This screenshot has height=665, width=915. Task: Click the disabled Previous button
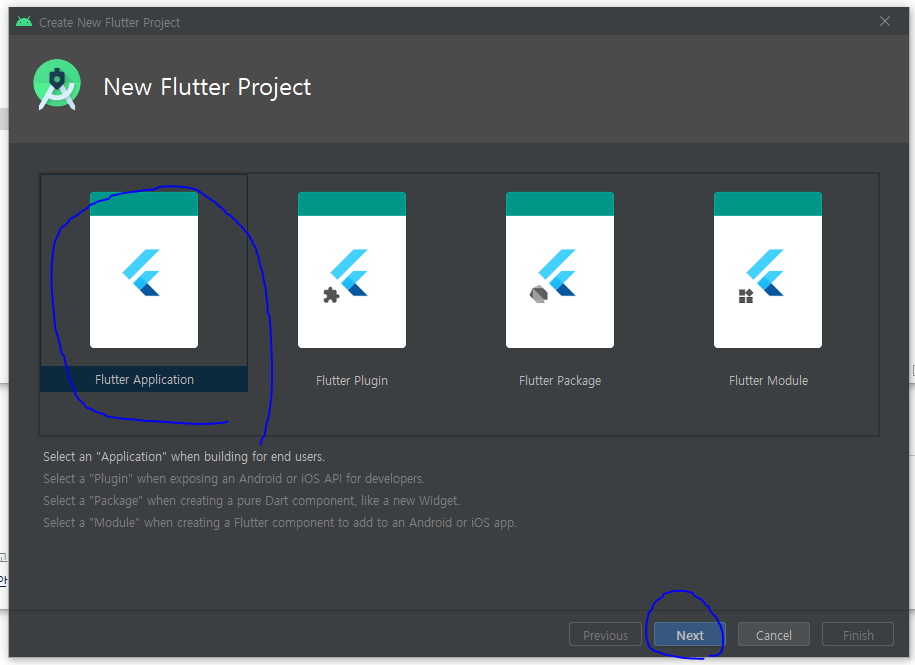605,635
